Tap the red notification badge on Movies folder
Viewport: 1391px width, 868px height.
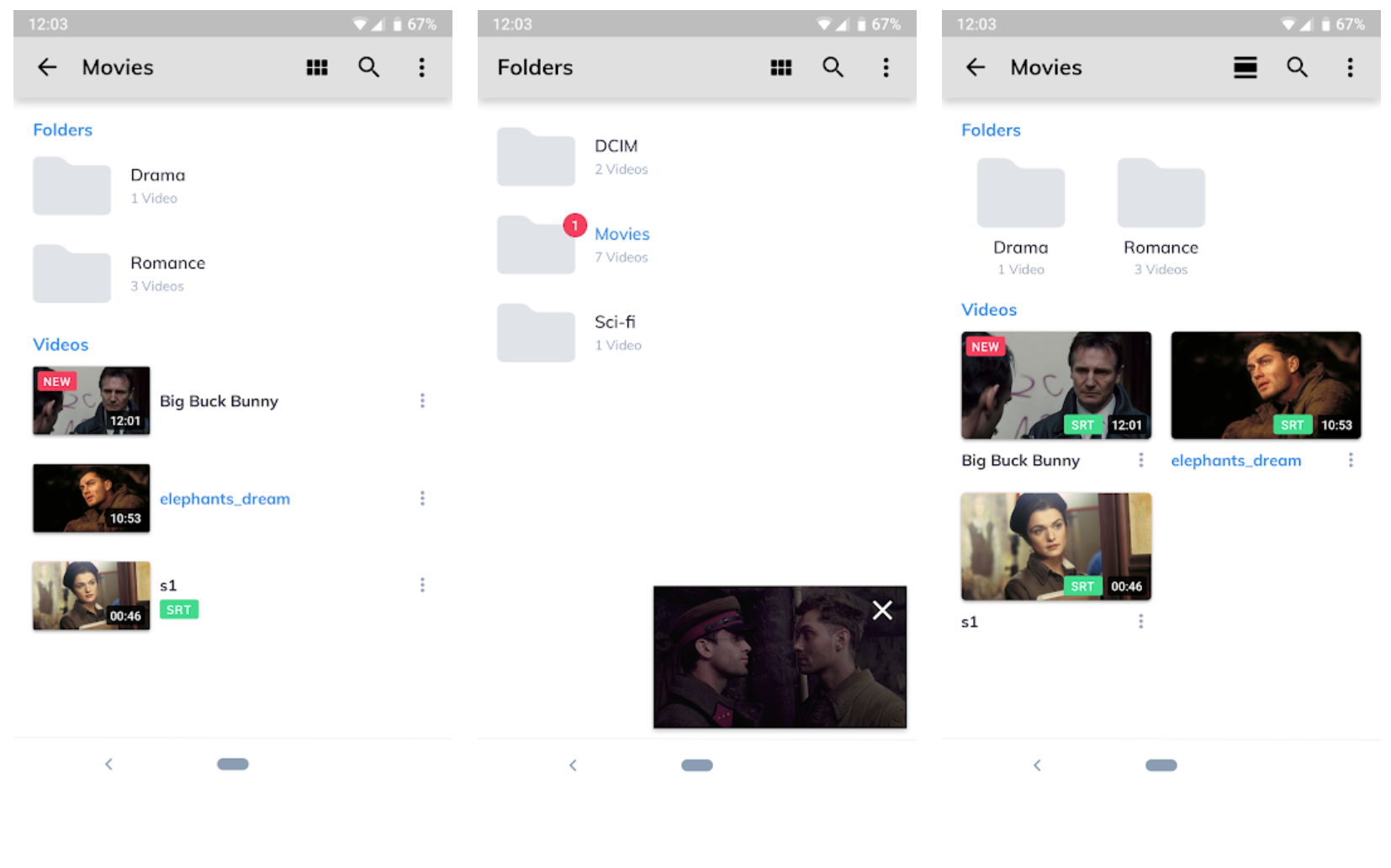point(575,225)
